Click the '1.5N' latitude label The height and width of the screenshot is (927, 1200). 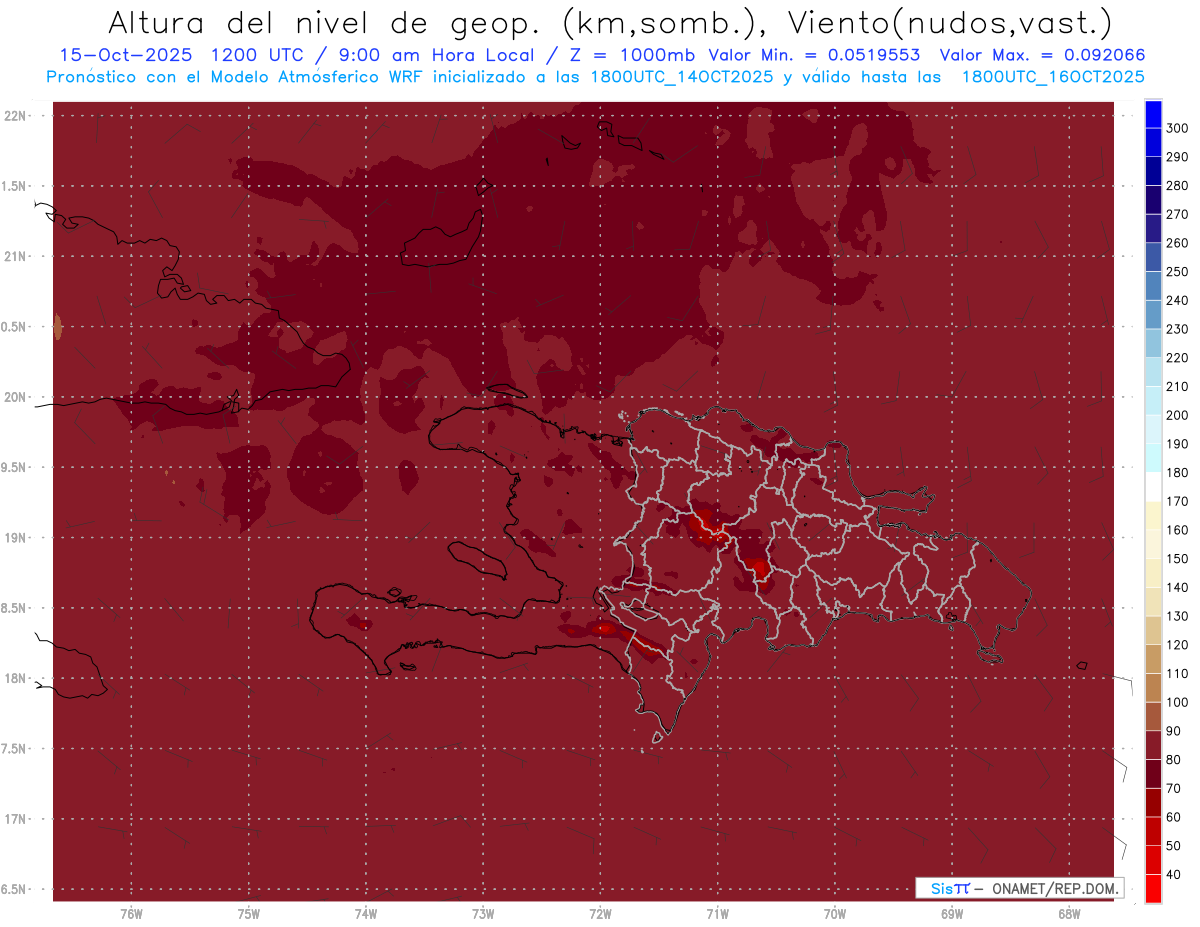15,186
